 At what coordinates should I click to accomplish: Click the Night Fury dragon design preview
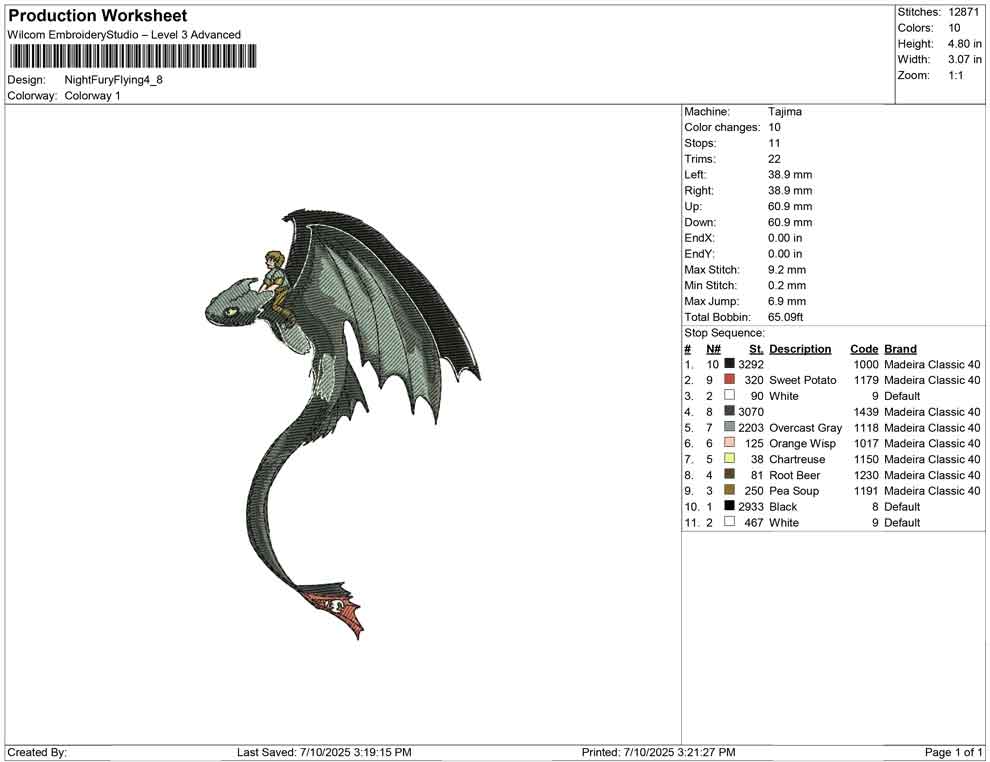tap(341, 423)
